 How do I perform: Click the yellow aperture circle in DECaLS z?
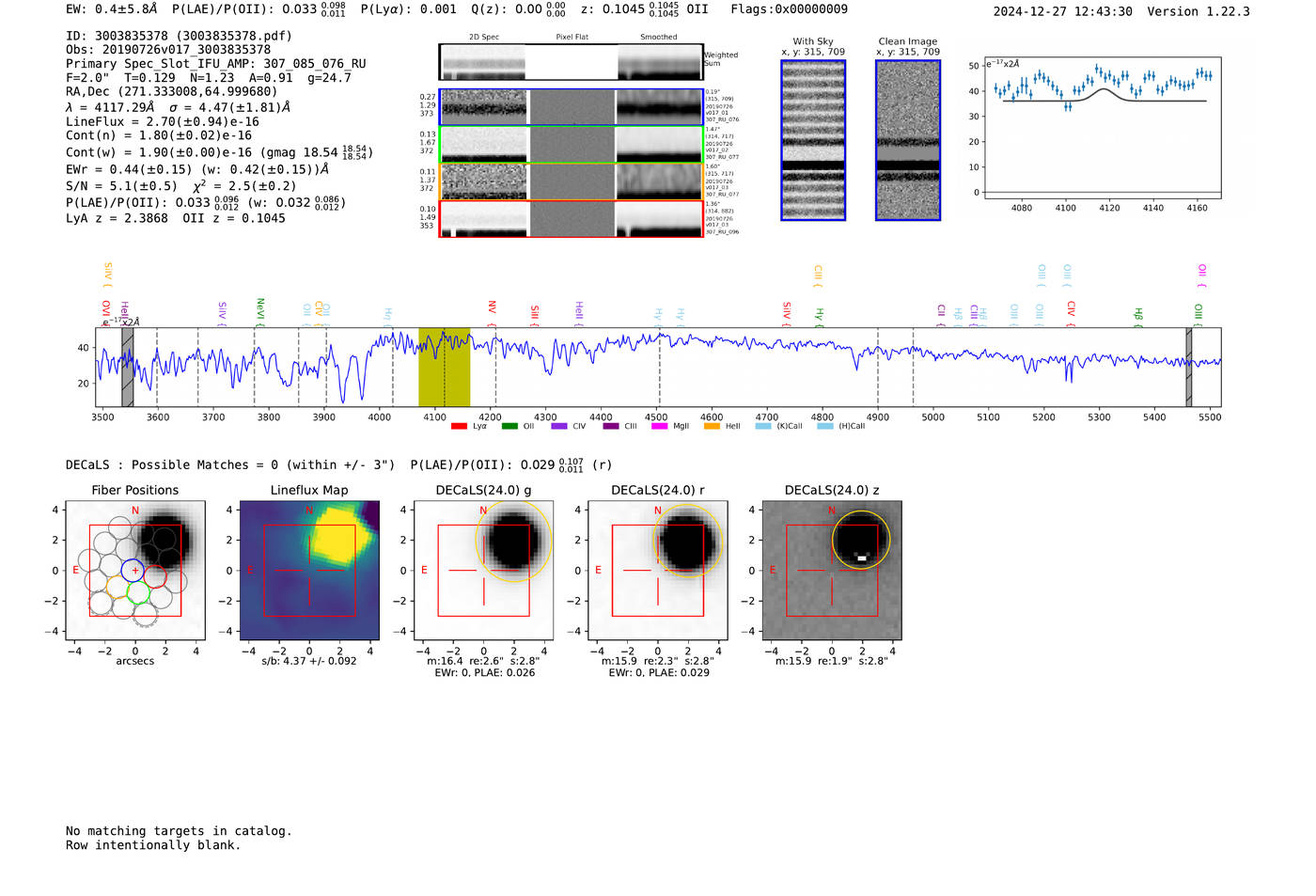(861, 541)
